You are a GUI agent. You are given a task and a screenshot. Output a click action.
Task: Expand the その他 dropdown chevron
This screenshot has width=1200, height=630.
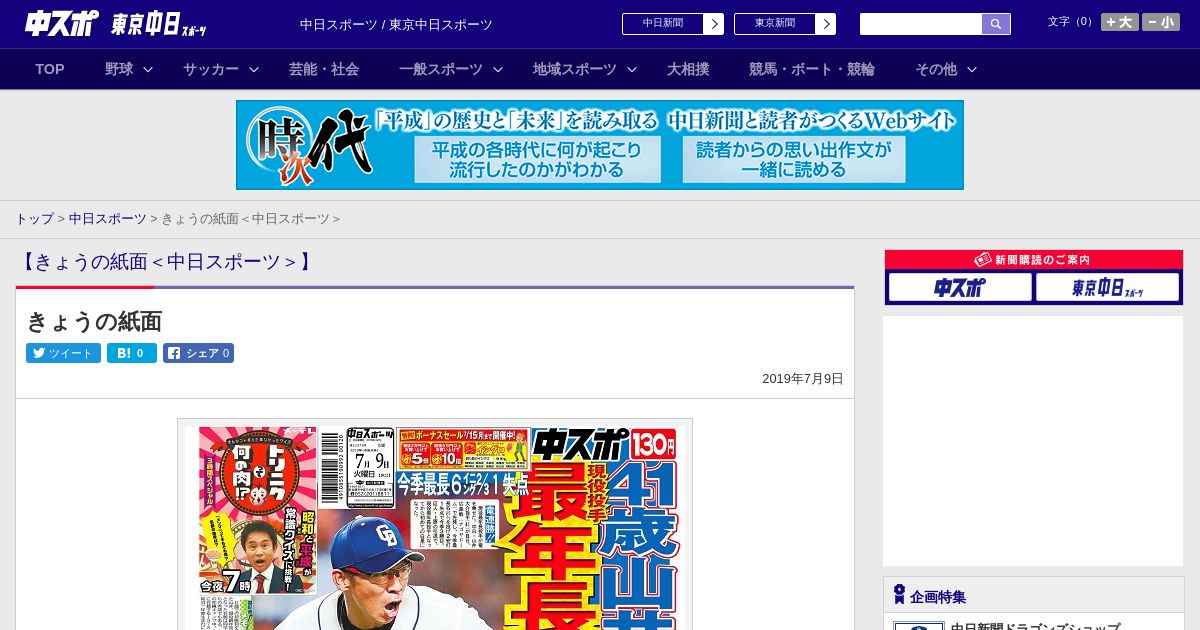click(x=972, y=69)
